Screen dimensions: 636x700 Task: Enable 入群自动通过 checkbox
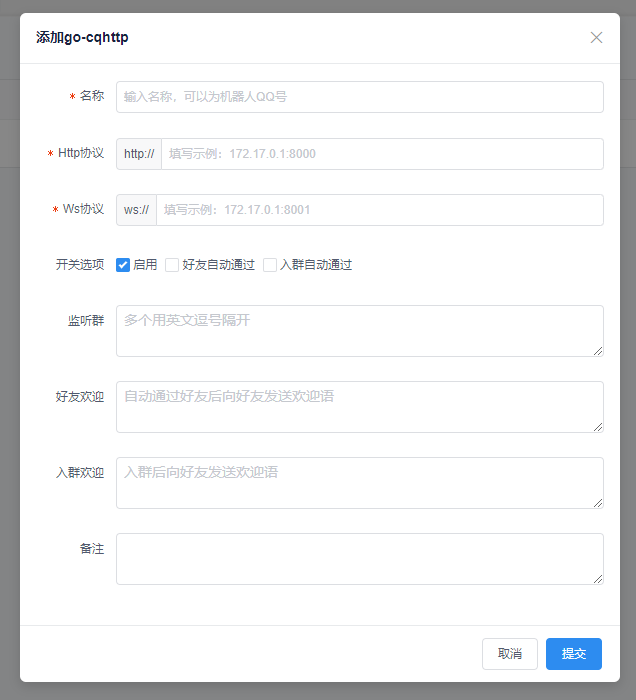[270, 265]
